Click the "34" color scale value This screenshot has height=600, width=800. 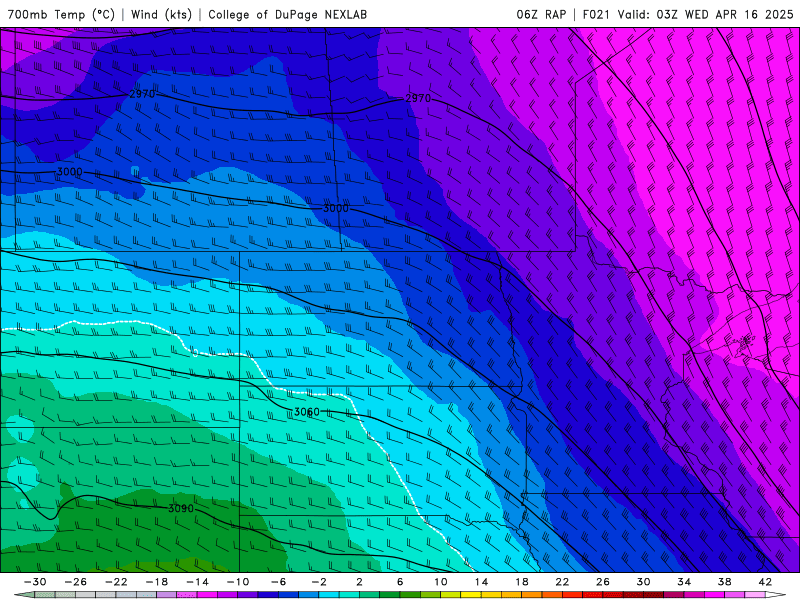684,582
